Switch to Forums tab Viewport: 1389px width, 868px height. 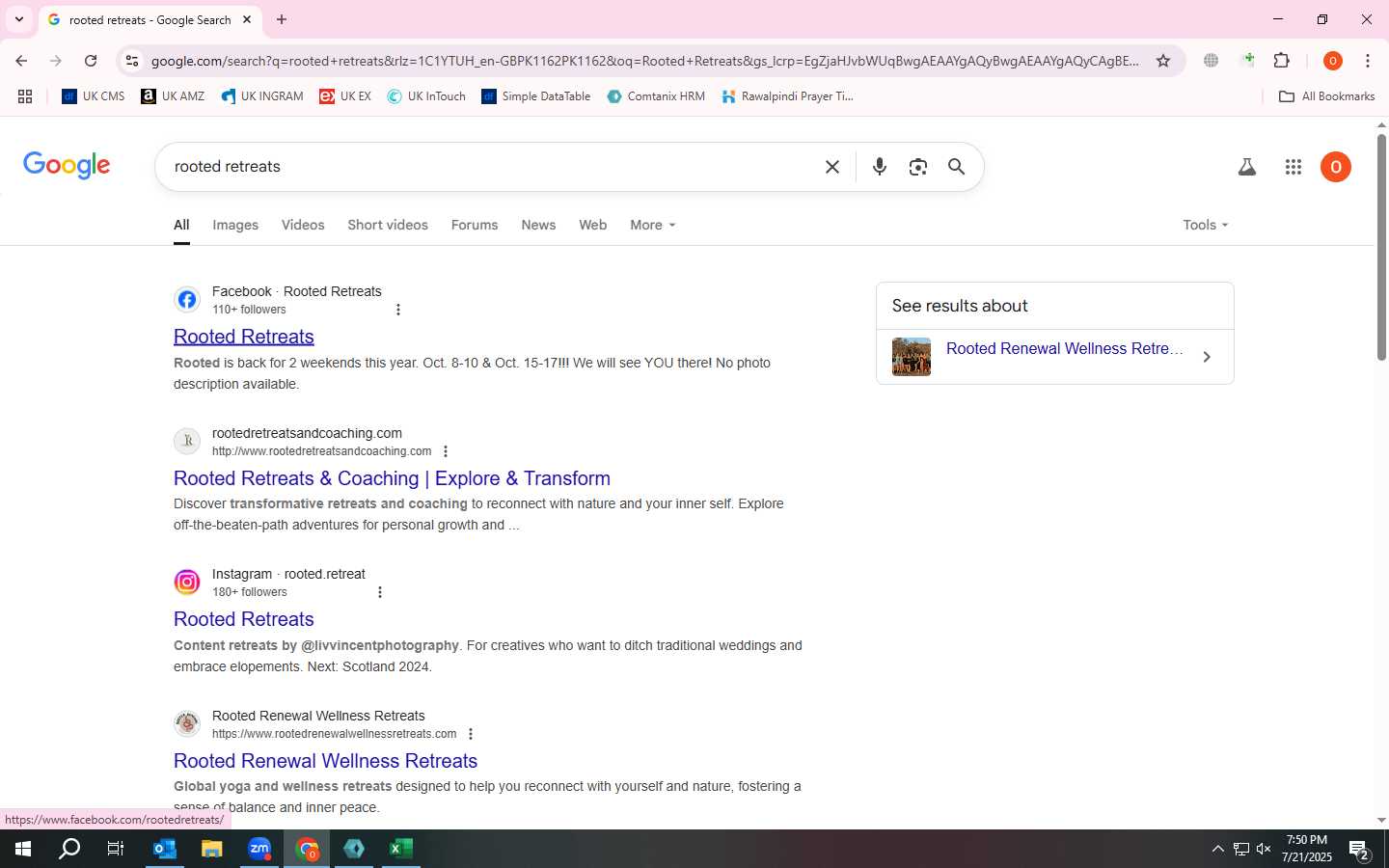coord(475,225)
